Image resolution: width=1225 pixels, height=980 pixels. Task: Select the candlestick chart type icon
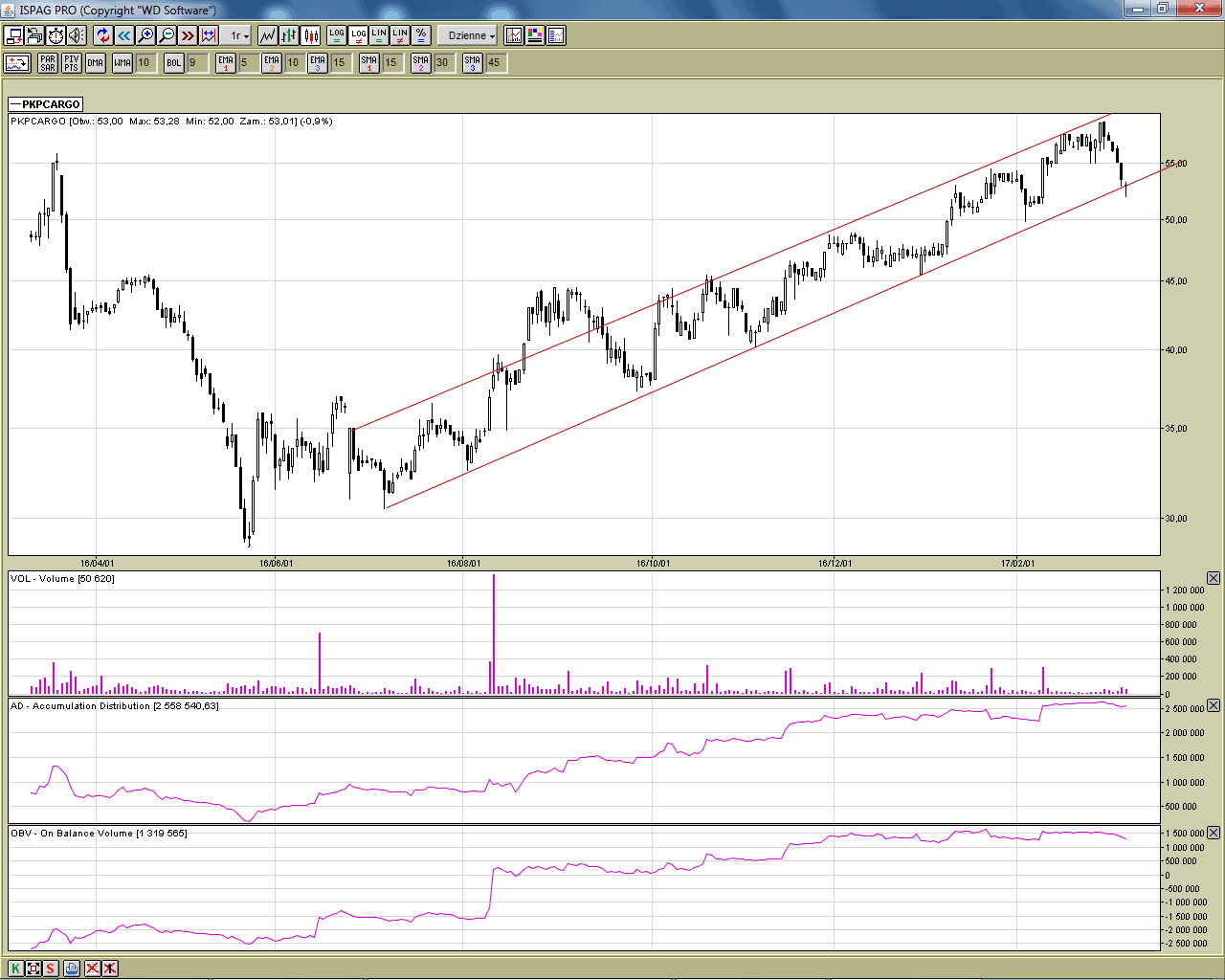click(x=310, y=35)
